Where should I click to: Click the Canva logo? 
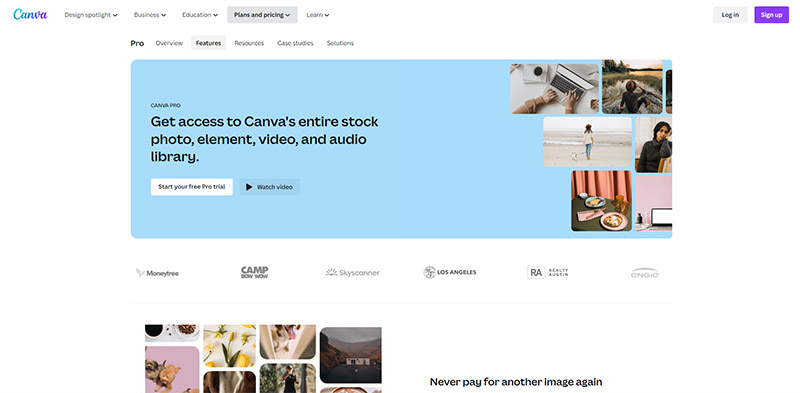click(x=30, y=14)
